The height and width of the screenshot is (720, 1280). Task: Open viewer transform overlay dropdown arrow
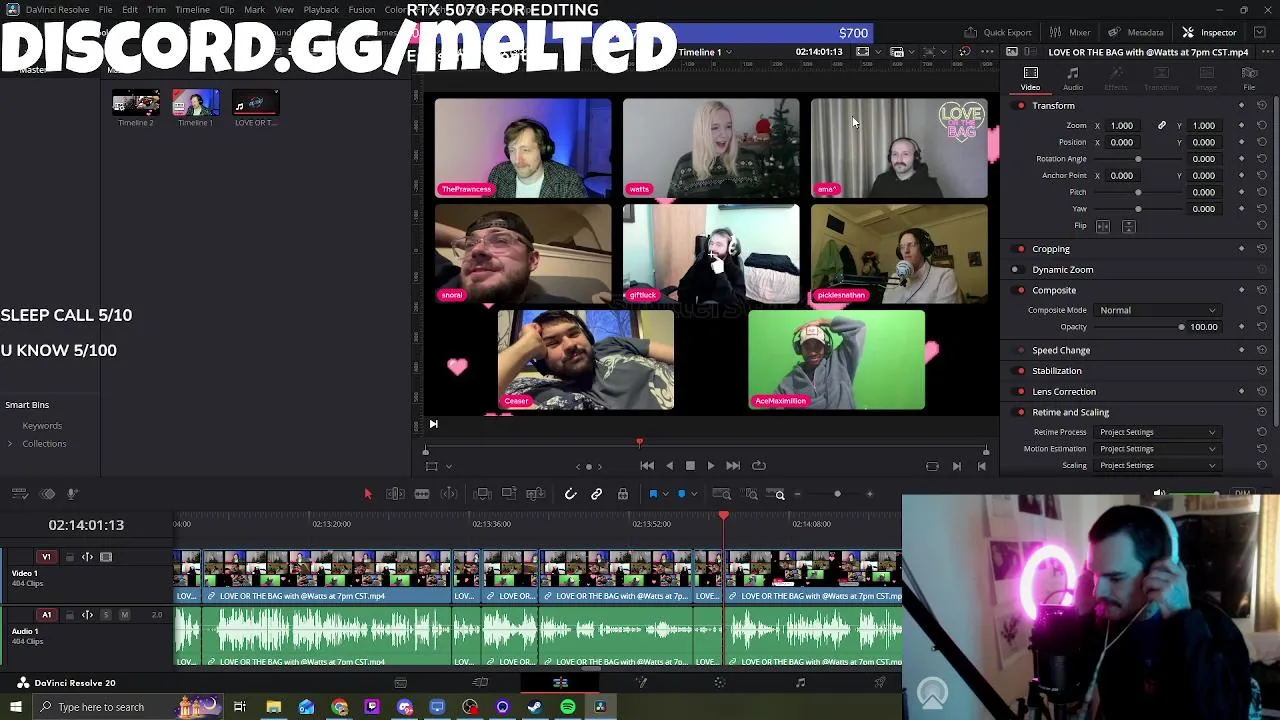click(449, 466)
